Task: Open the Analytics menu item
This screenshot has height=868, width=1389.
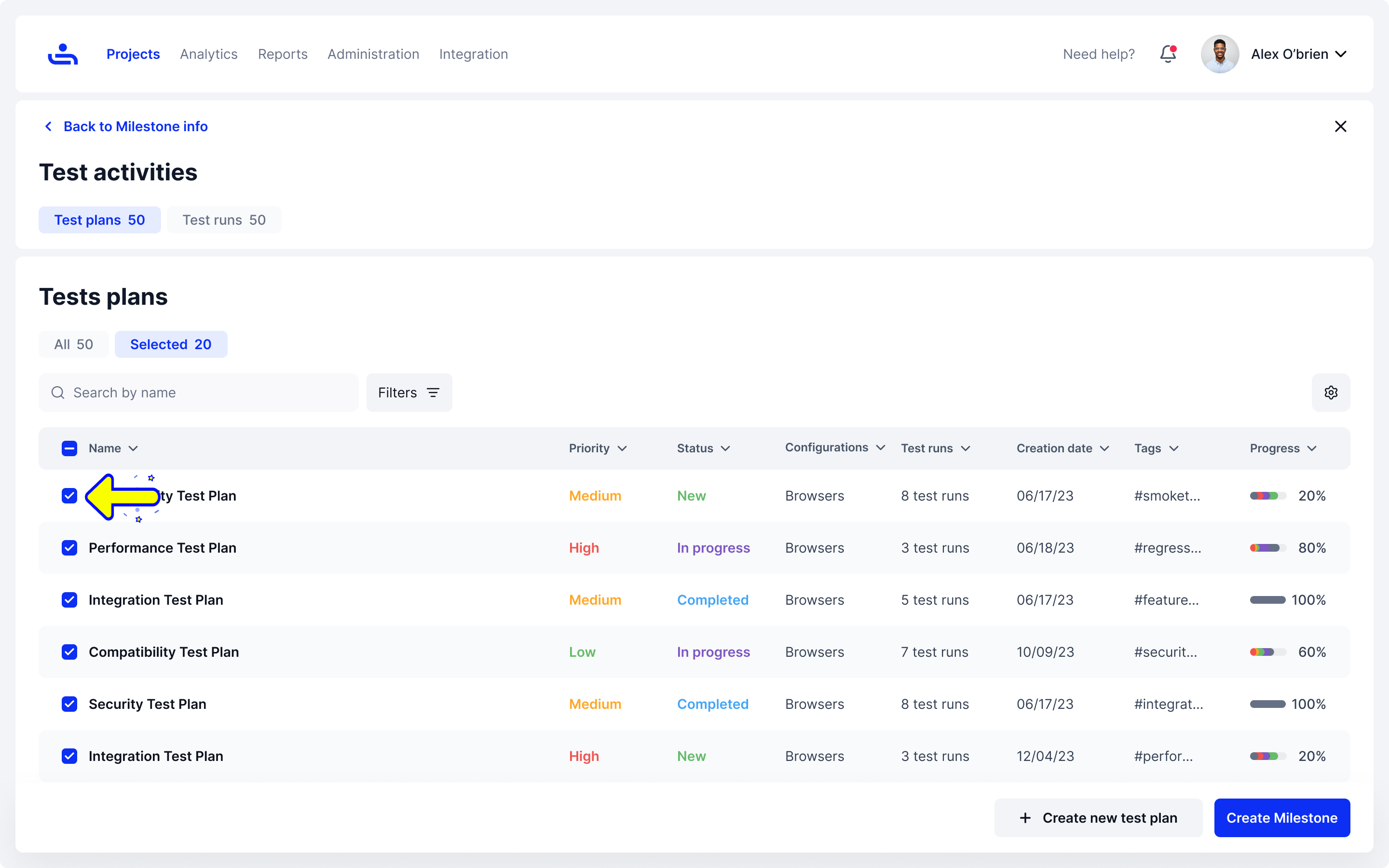Action: [208, 54]
